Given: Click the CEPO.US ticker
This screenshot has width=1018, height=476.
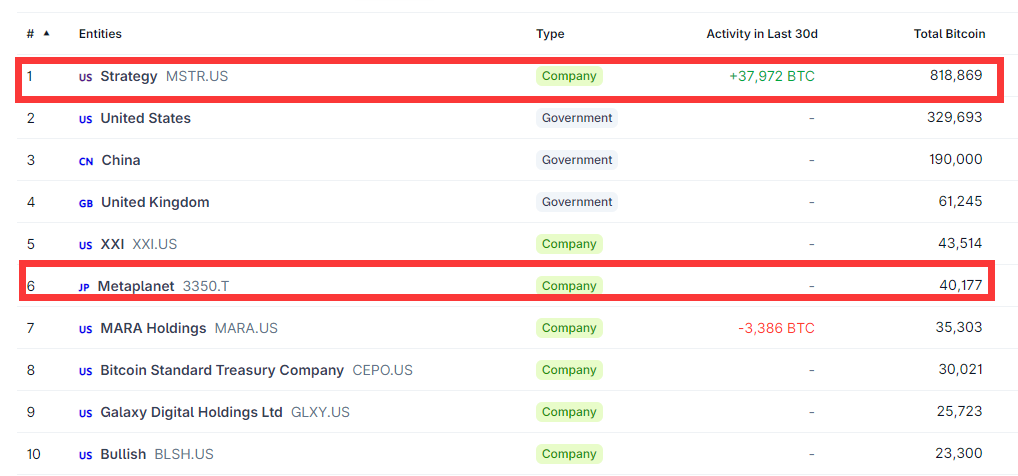Looking at the screenshot, I should coord(382,370).
